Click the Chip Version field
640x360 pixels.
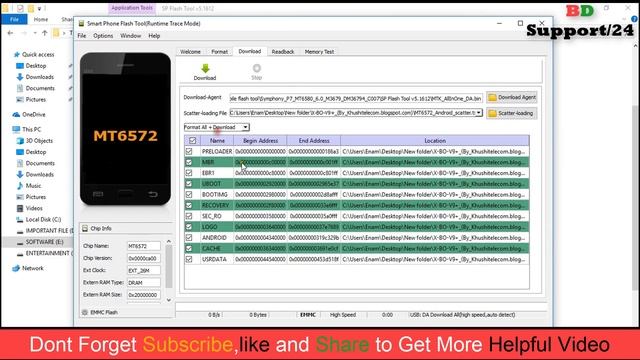144,258
